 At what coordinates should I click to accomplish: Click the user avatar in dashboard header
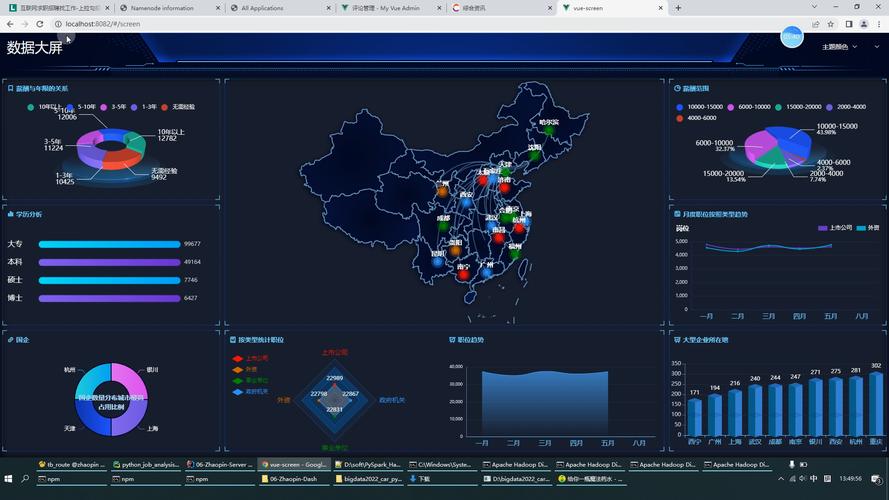pos(792,37)
